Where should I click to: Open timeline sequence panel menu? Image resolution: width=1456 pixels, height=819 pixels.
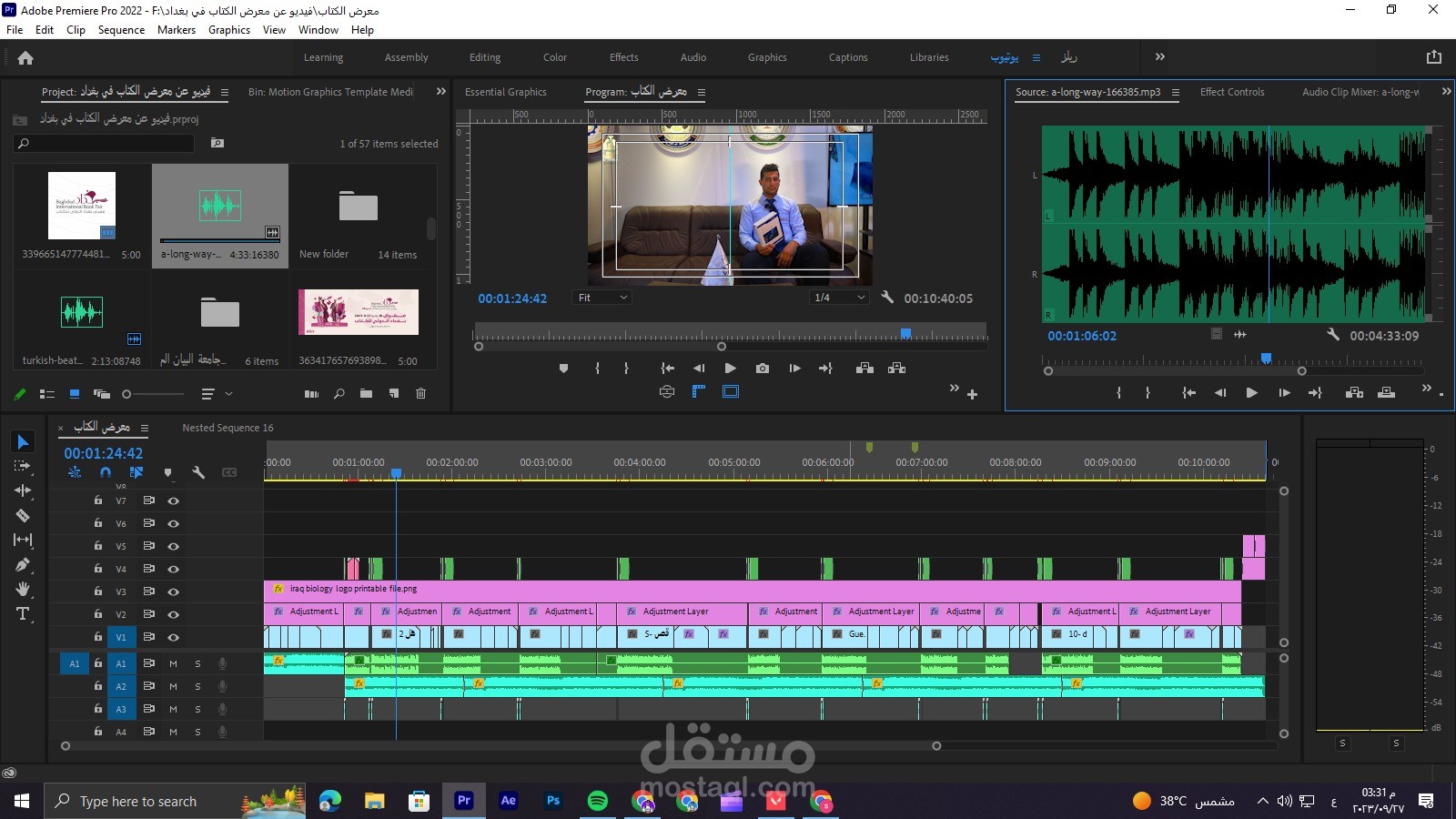144,428
